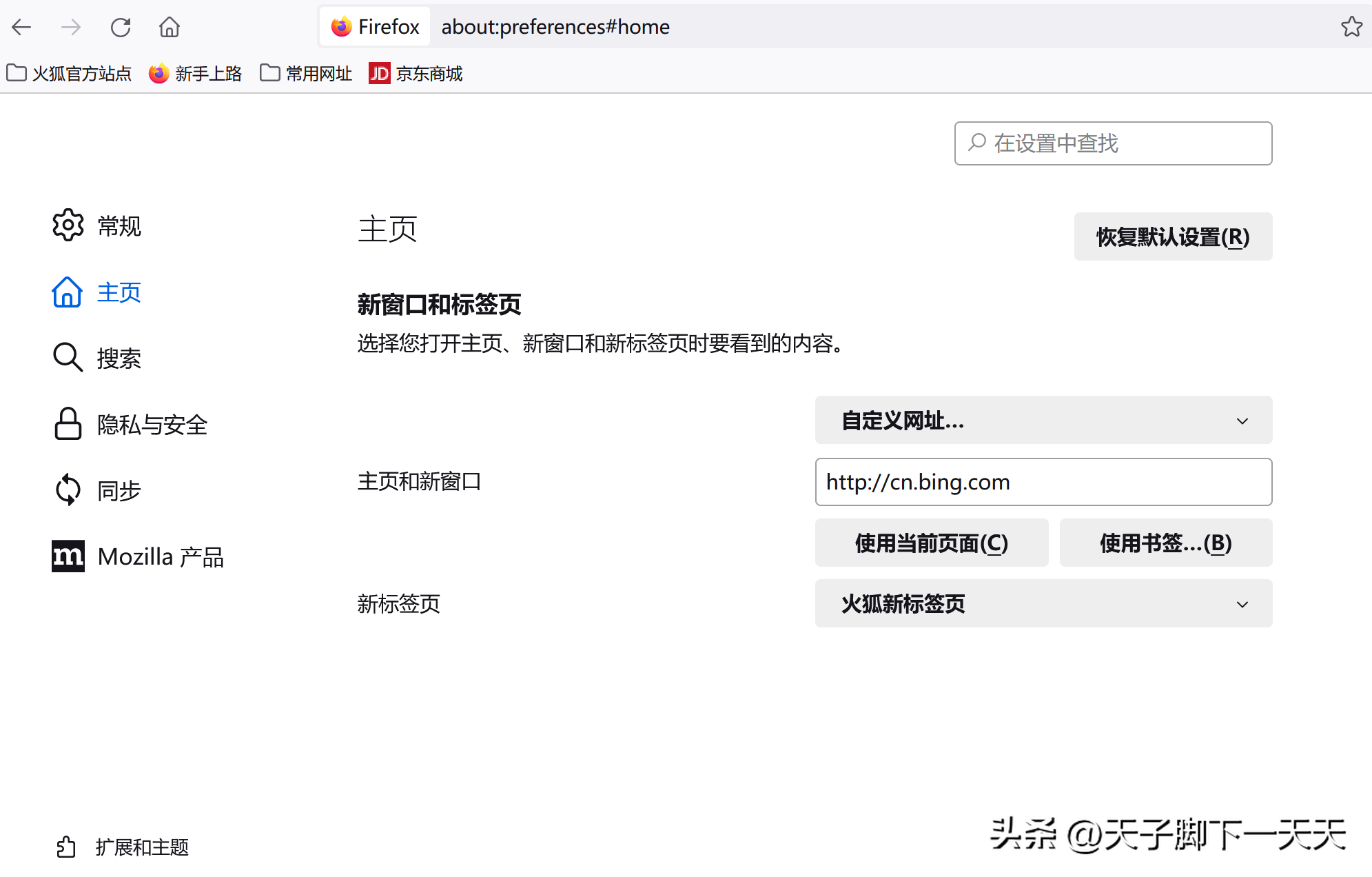Expand the 火狐新标签页 dropdown
This screenshot has width=1372, height=877.
(1043, 603)
